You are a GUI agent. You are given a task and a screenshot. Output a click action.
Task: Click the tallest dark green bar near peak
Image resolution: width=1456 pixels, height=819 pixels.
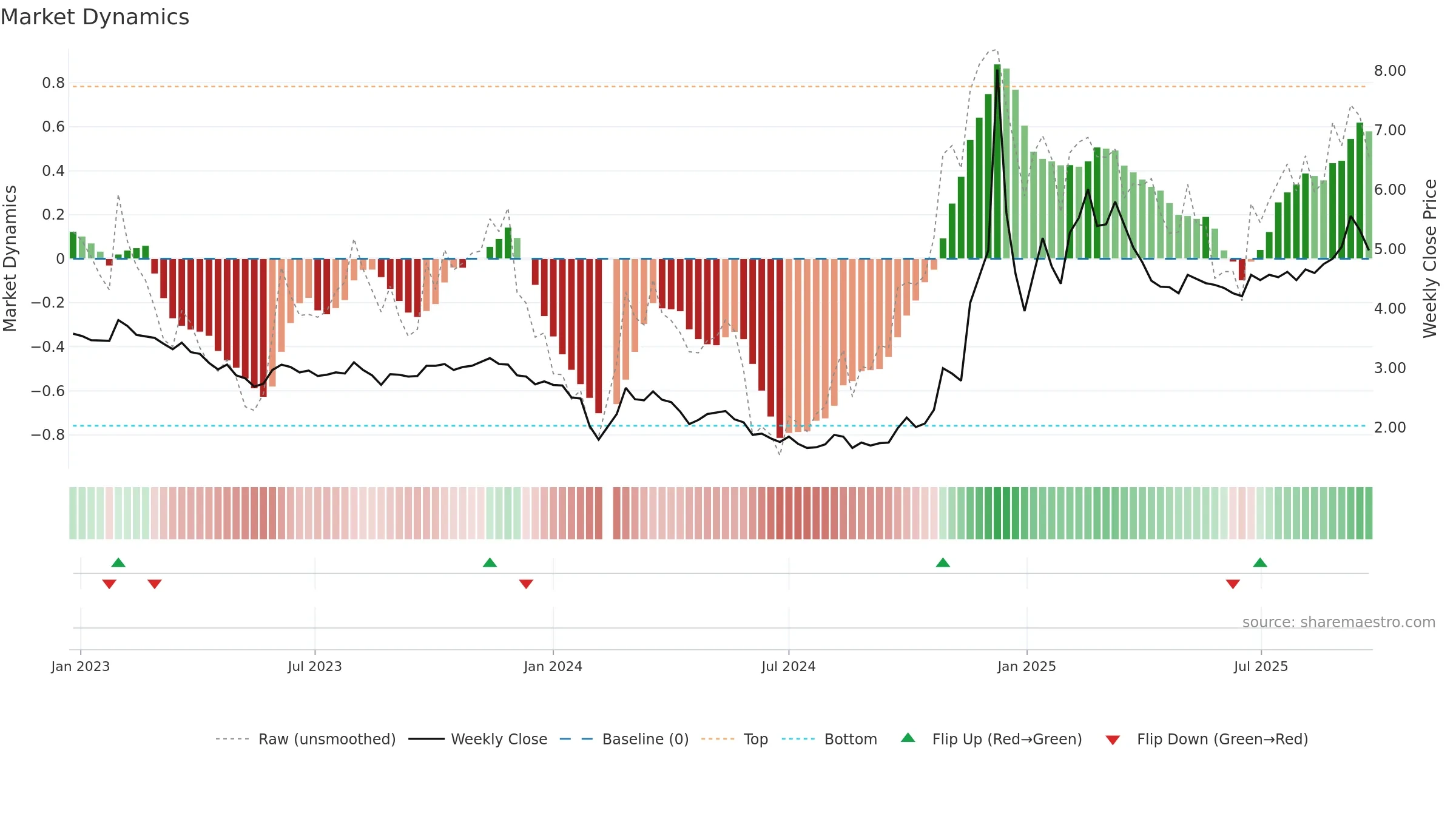(x=997, y=161)
